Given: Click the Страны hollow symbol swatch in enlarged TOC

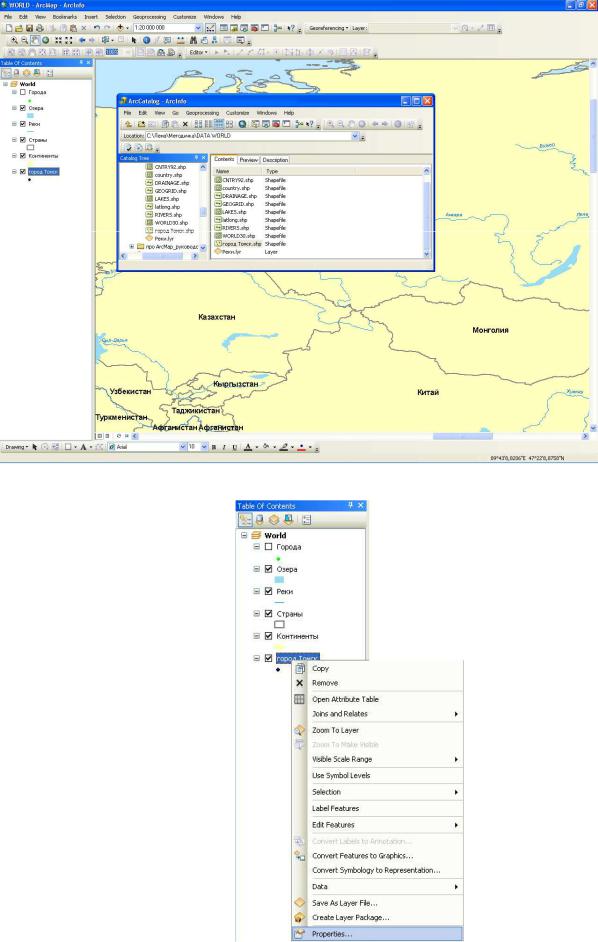Looking at the screenshot, I should coord(279,624).
